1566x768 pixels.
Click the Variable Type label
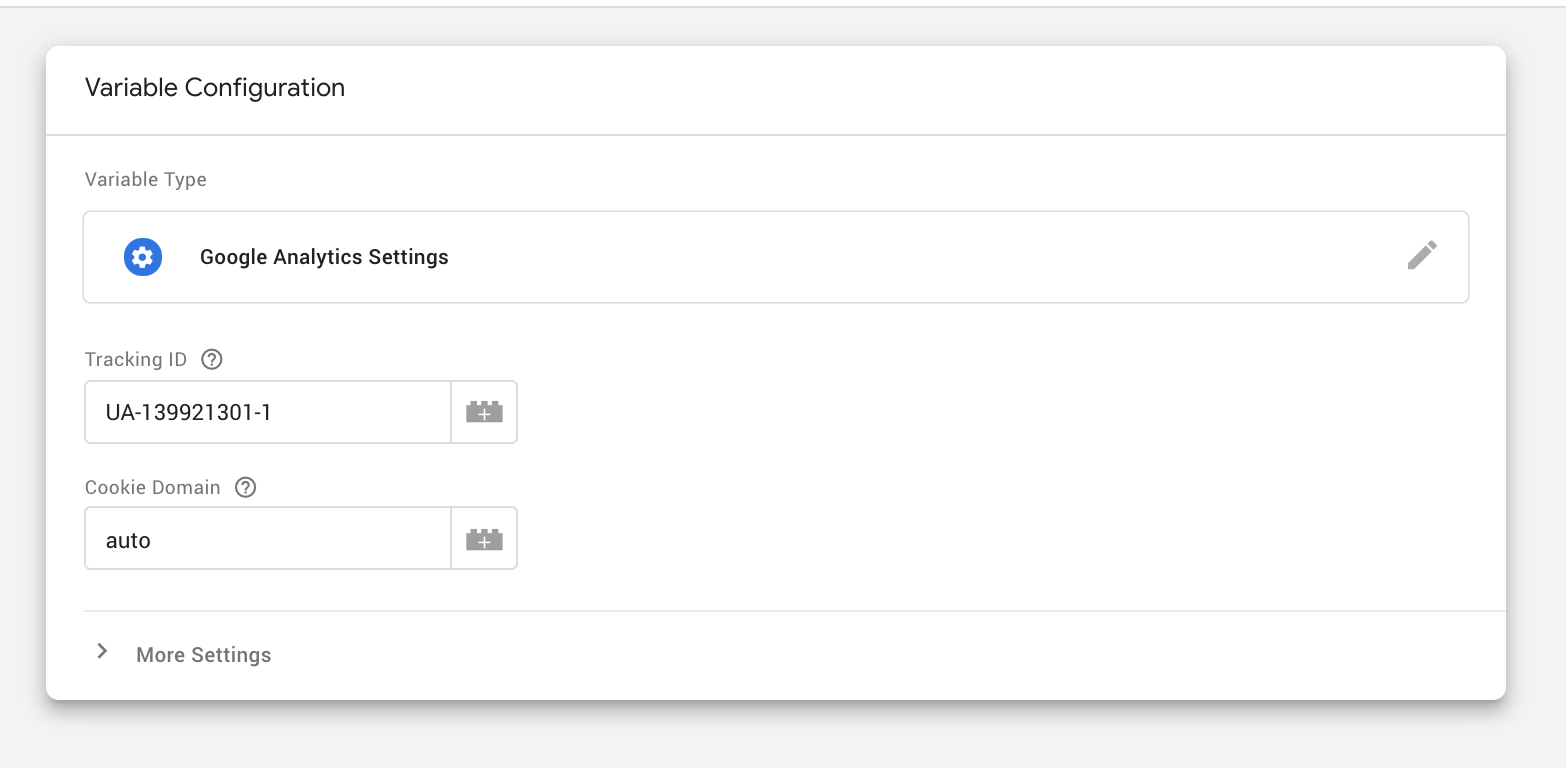[146, 180]
